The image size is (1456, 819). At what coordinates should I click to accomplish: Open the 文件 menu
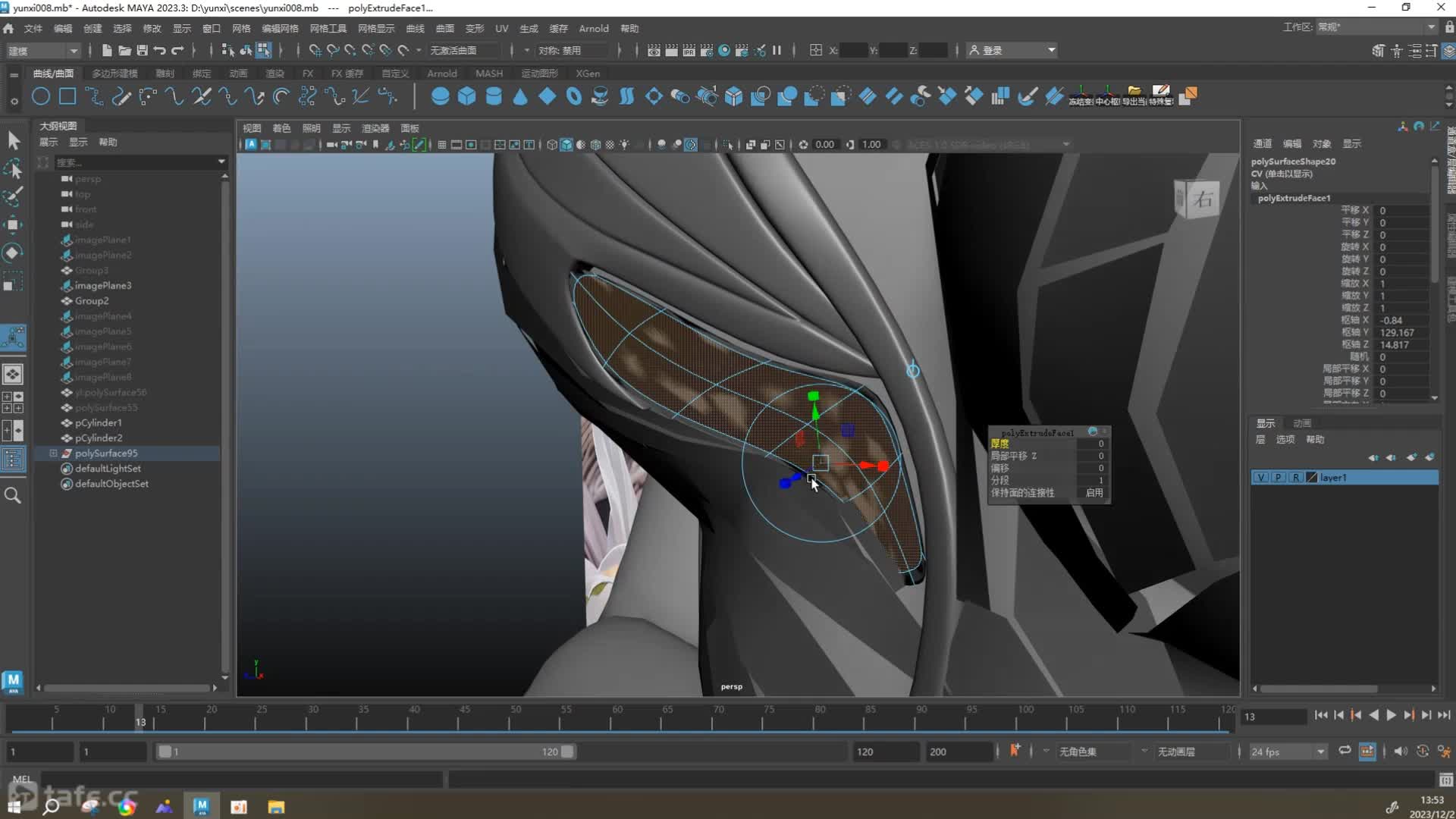click(x=33, y=28)
